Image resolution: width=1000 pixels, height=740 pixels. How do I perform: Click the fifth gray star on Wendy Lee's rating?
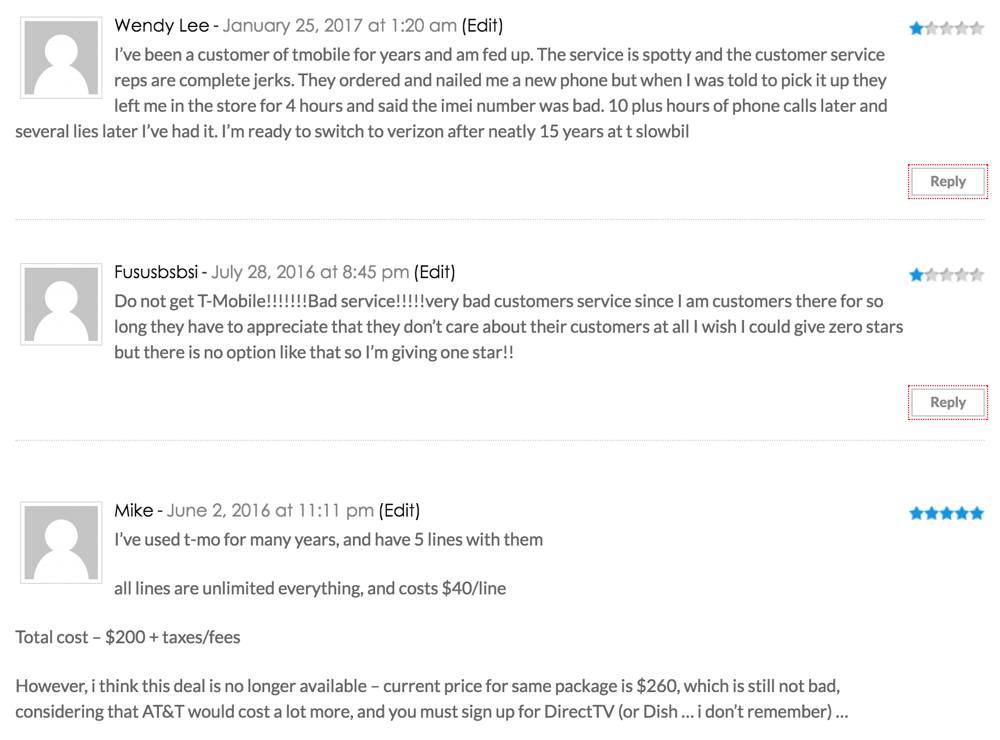(x=976, y=28)
